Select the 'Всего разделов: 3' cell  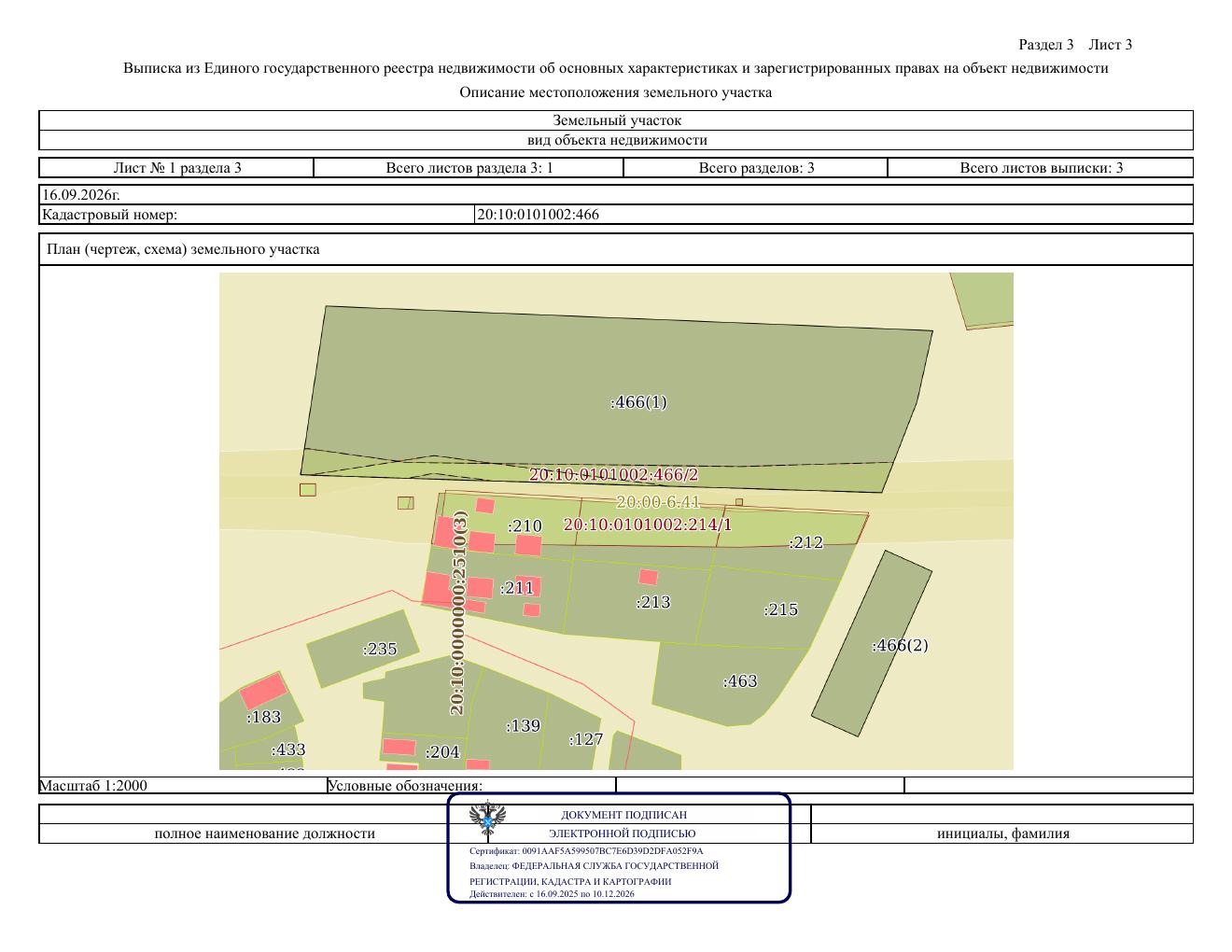tap(756, 168)
